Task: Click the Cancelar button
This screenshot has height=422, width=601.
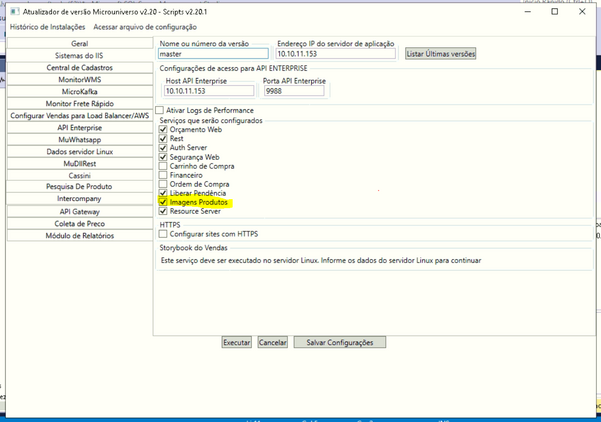Action: pos(273,342)
